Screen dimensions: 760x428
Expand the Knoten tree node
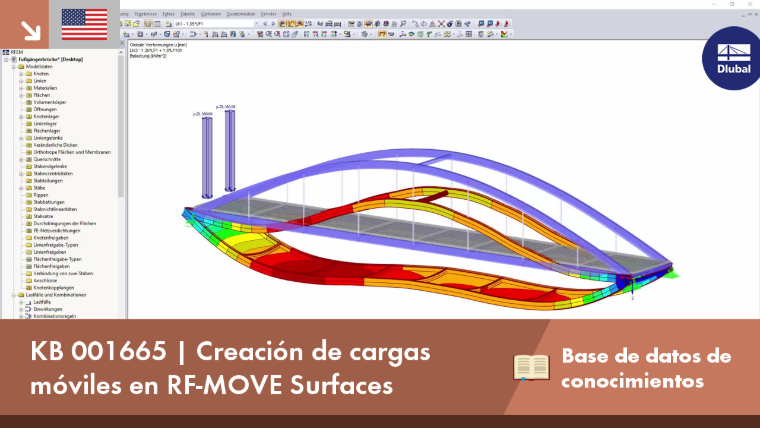[21, 74]
